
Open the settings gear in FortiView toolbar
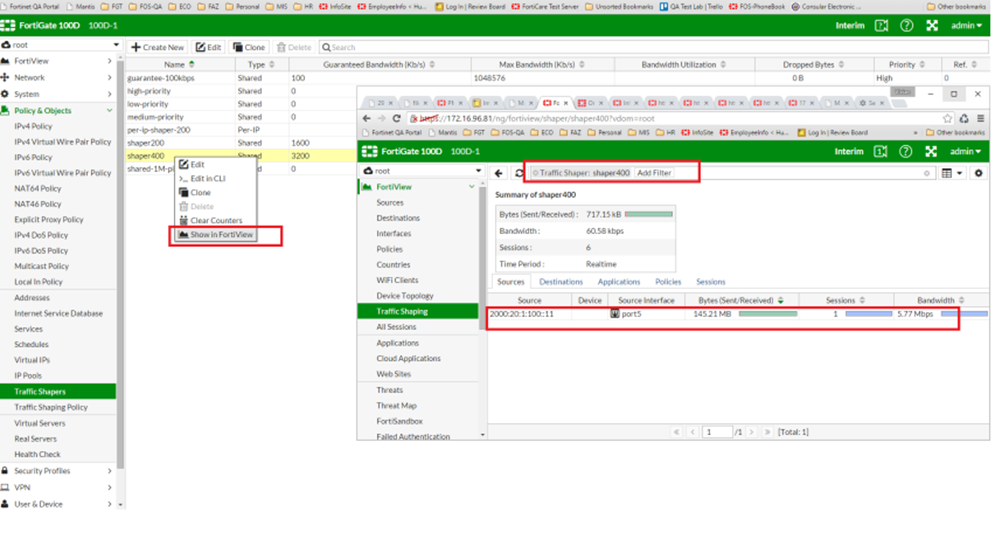(979, 173)
